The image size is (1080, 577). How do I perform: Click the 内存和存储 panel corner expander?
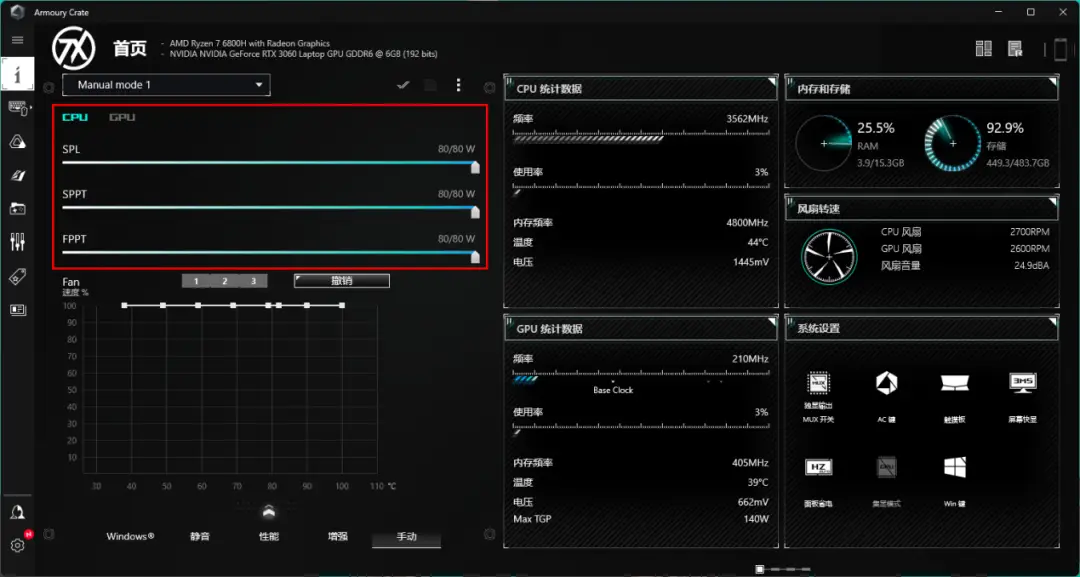1052,82
